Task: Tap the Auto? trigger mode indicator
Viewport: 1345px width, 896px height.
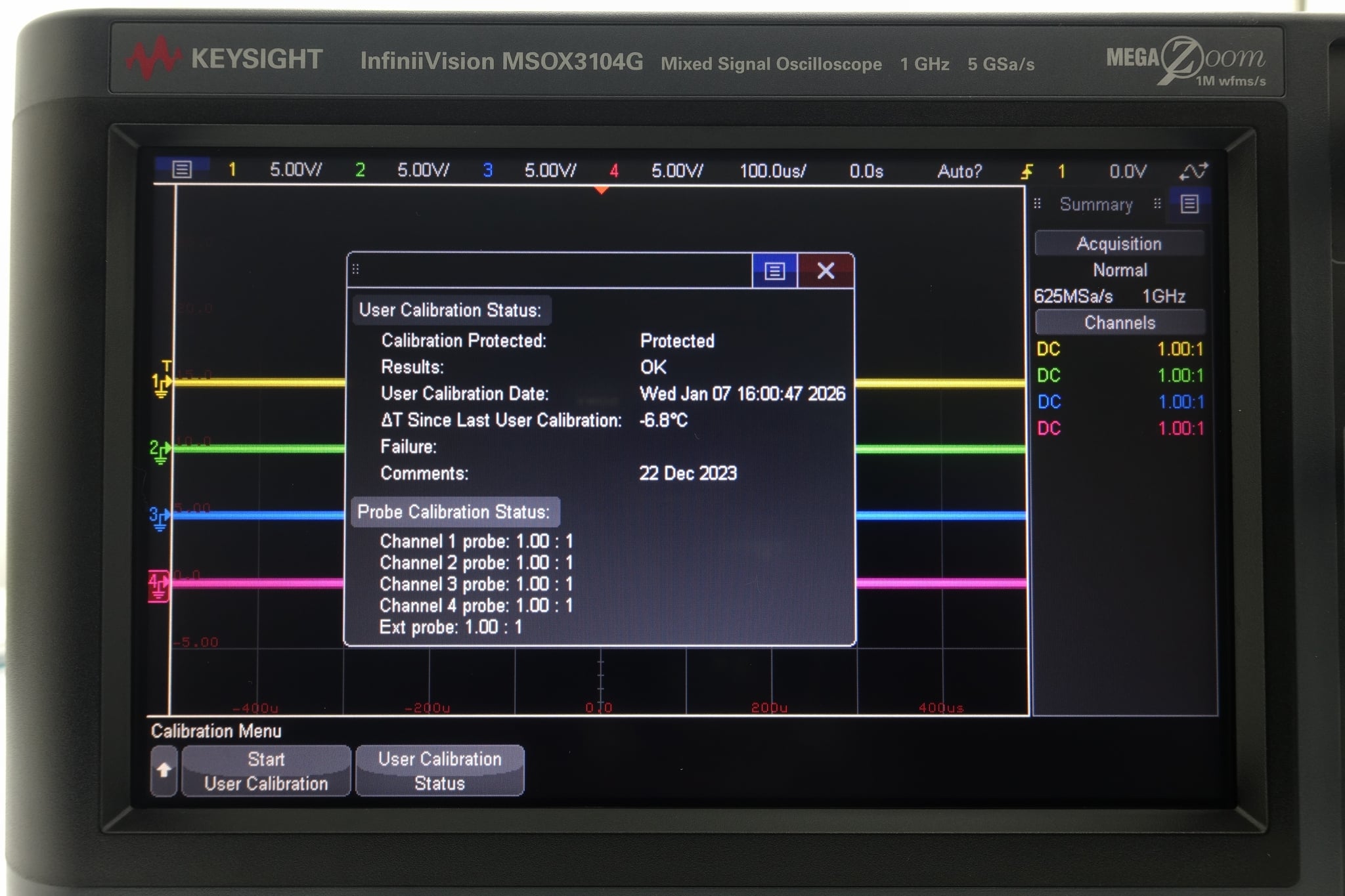Action: click(959, 171)
